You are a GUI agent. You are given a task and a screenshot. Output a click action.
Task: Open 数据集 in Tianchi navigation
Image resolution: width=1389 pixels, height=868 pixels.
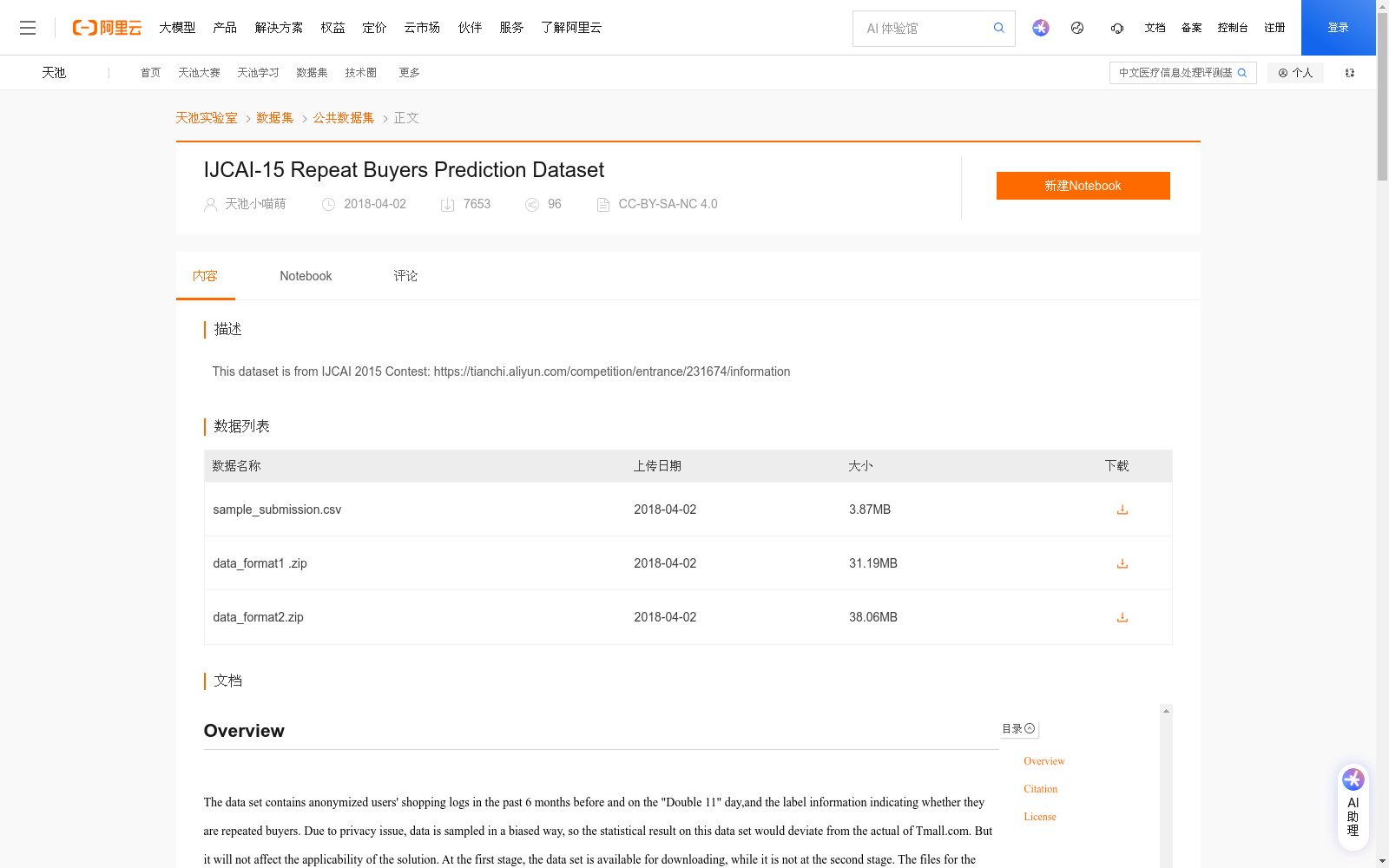[x=312, y=73]
